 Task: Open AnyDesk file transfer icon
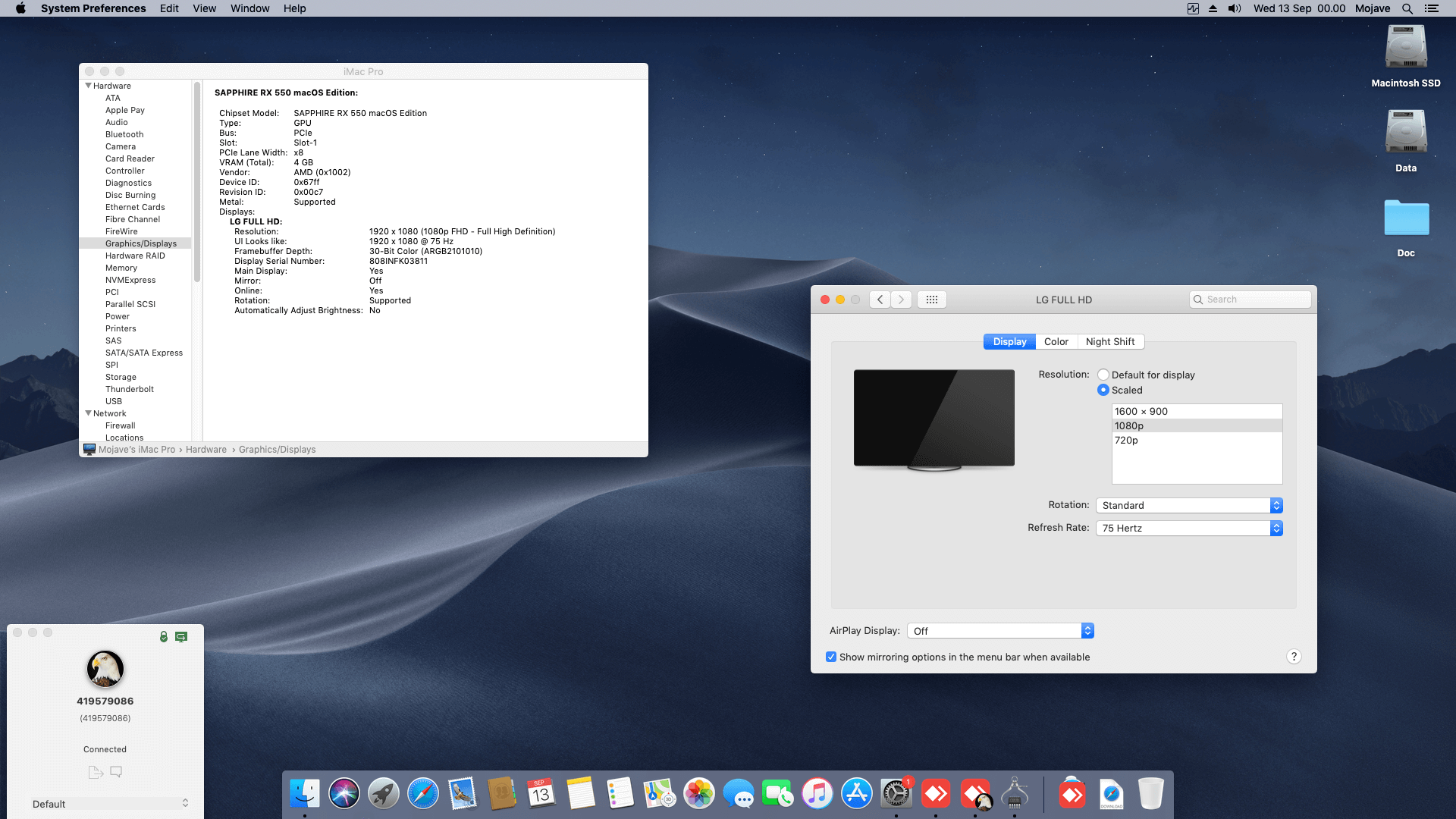pyautogui.click(x=96, y=772)
